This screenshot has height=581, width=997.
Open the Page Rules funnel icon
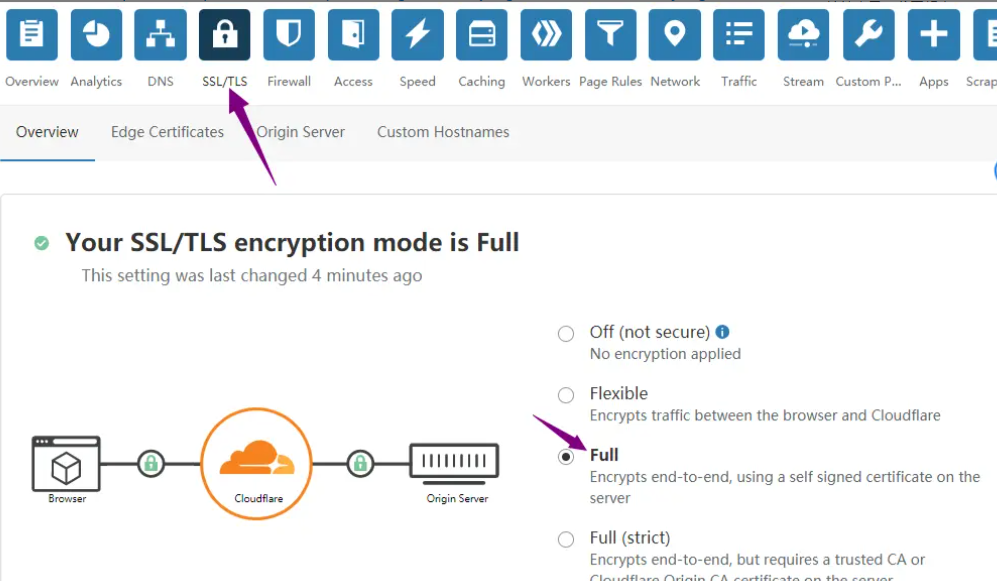(x=610, y=34)
